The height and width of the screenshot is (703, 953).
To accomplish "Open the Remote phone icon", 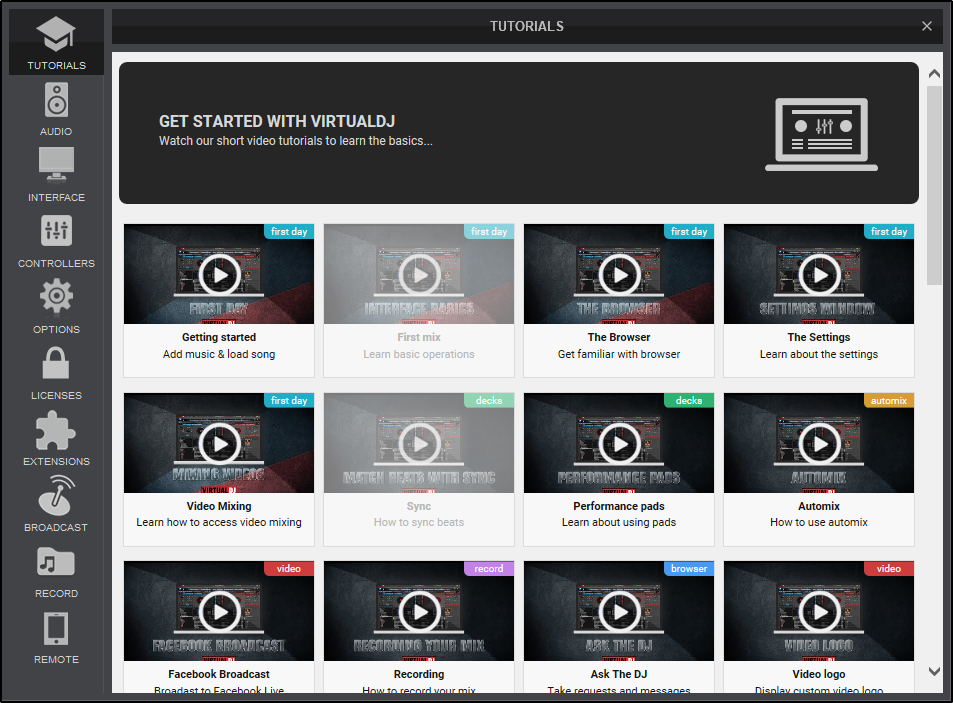I will (56, 628).
